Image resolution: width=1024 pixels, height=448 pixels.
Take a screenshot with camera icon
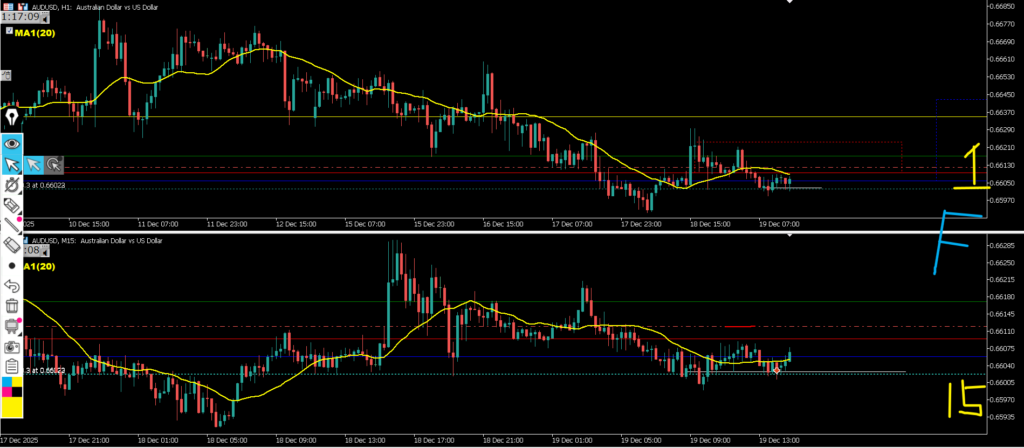[12, 345]
